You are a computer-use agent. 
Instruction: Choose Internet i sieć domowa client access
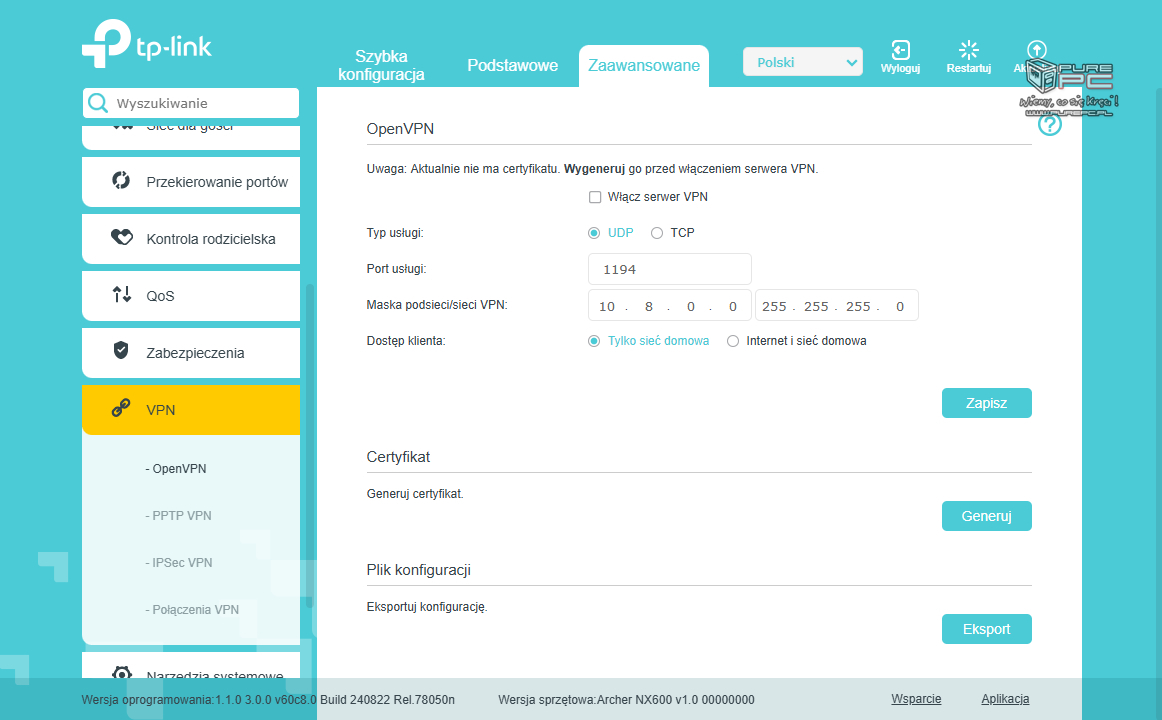pos(733,340)
